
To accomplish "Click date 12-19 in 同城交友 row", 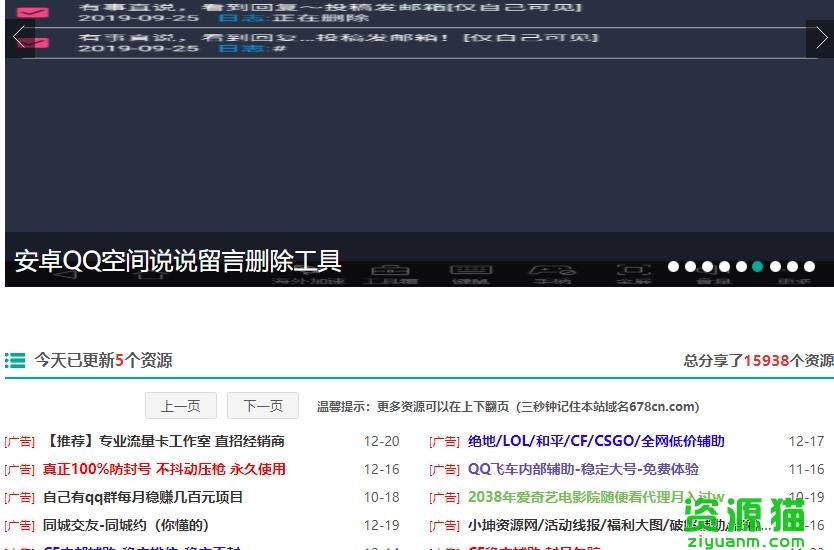I will [381, 526].
